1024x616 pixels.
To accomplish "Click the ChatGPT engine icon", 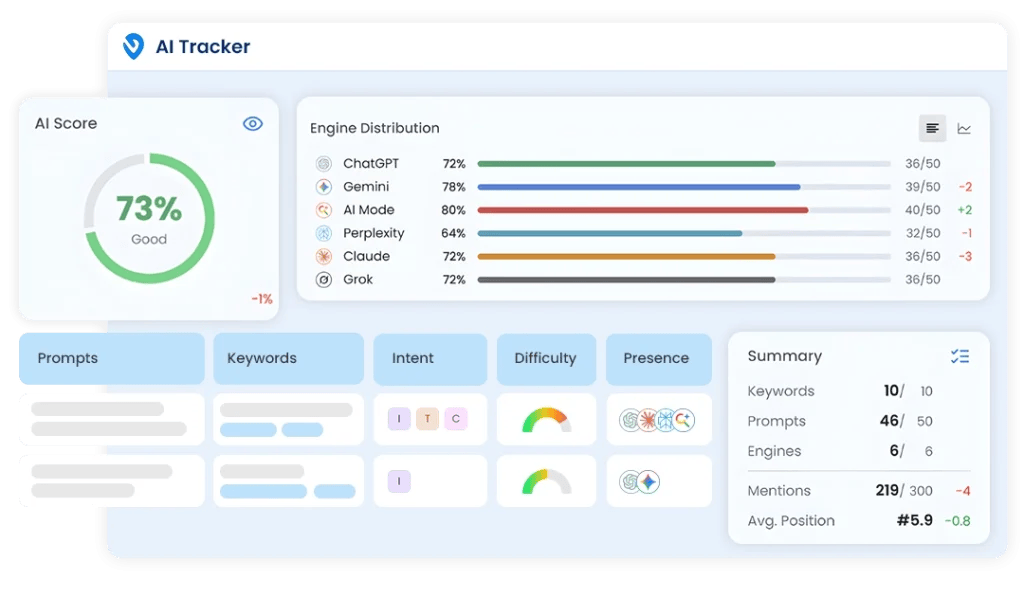I will (324, 163).
